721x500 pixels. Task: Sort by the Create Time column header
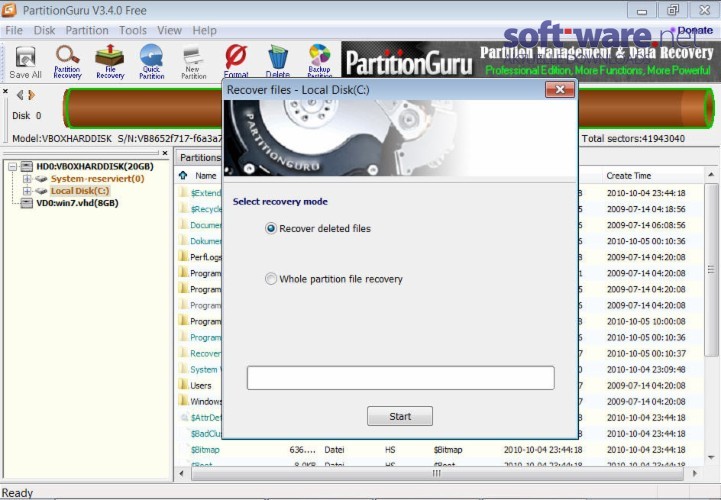(629, 175)
